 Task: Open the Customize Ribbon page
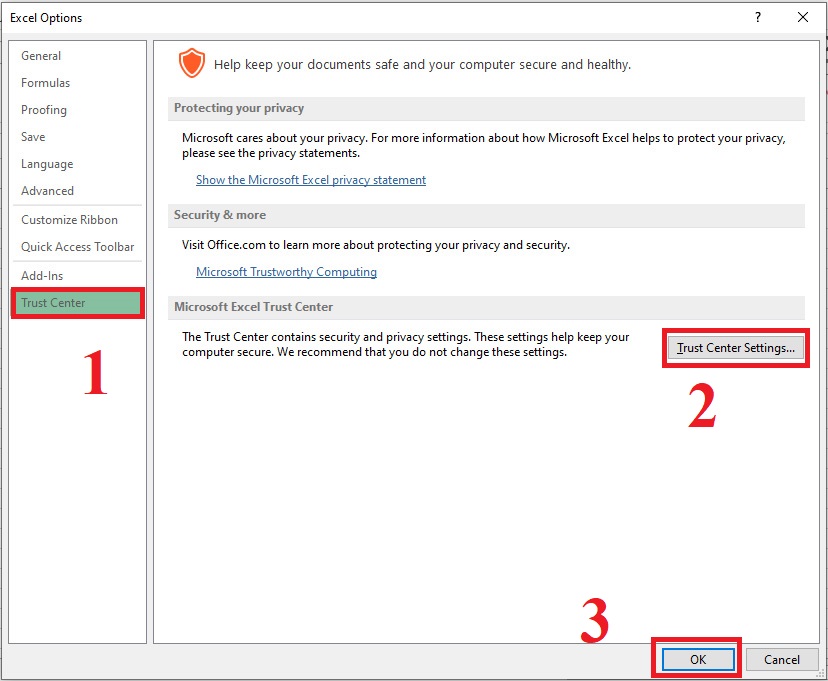(x=69, y=220)
